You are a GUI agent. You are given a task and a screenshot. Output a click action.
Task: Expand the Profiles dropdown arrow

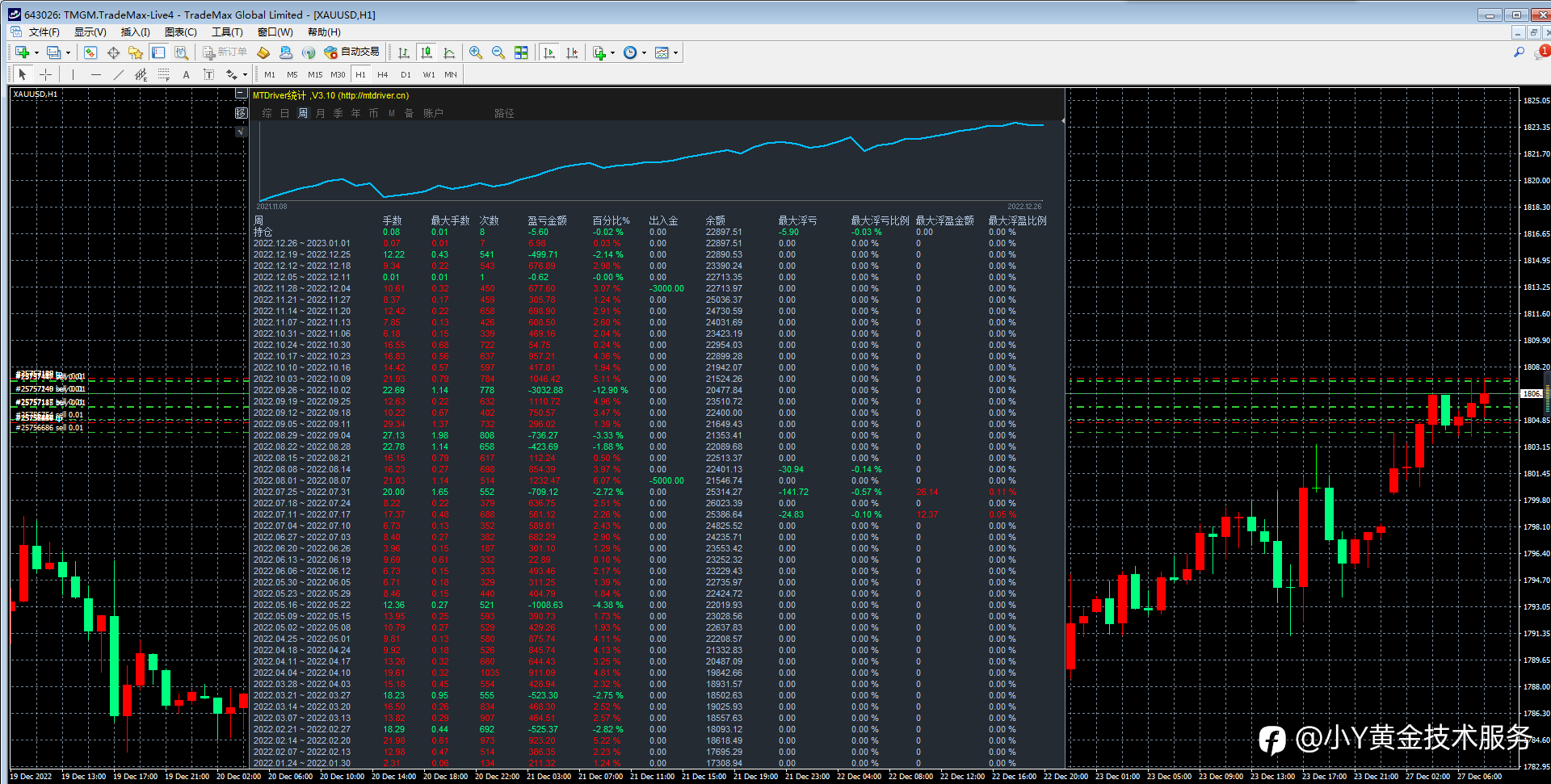click(68, 53)
